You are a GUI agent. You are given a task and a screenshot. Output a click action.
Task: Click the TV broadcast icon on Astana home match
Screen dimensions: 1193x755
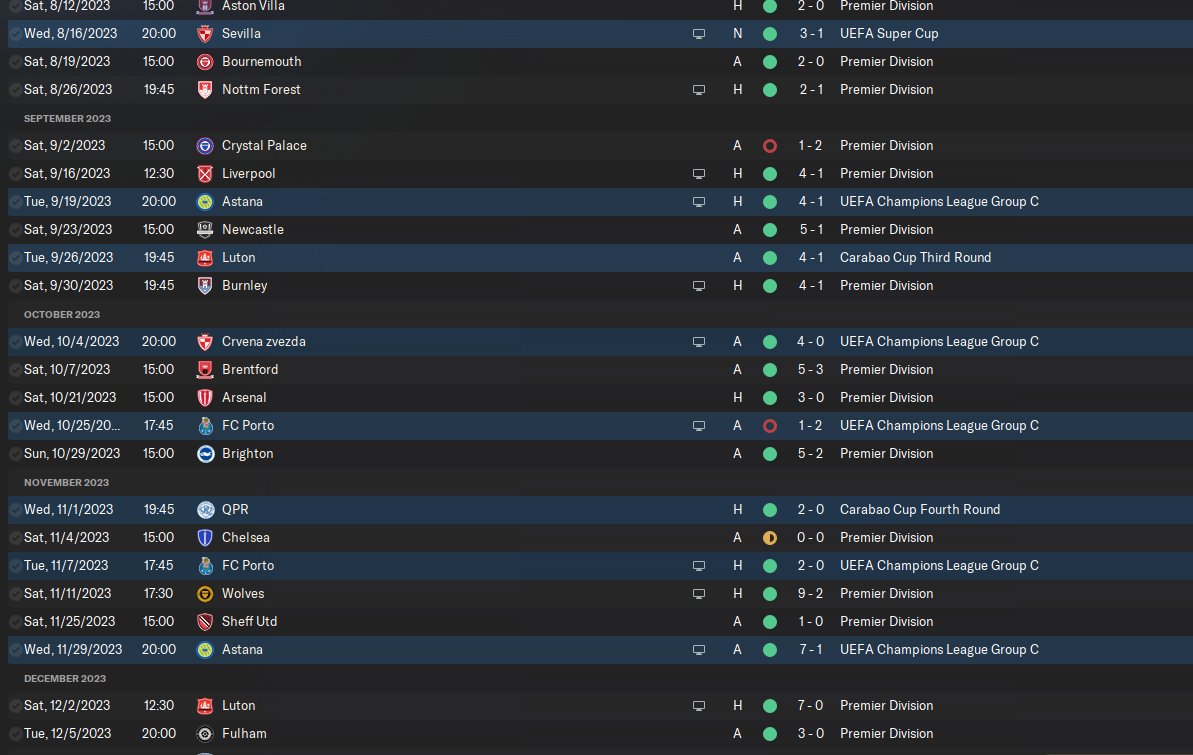(698, 202)
